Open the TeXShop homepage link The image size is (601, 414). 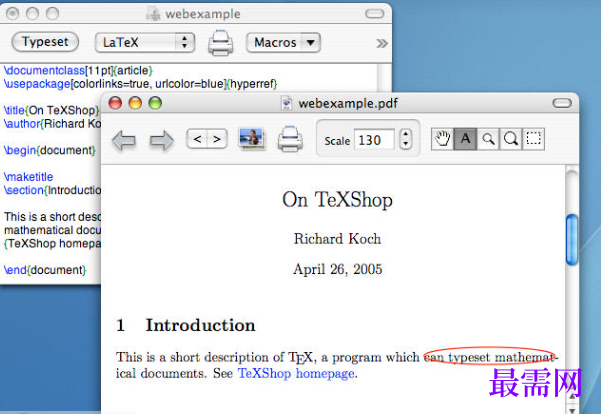[x=296, y=373]
